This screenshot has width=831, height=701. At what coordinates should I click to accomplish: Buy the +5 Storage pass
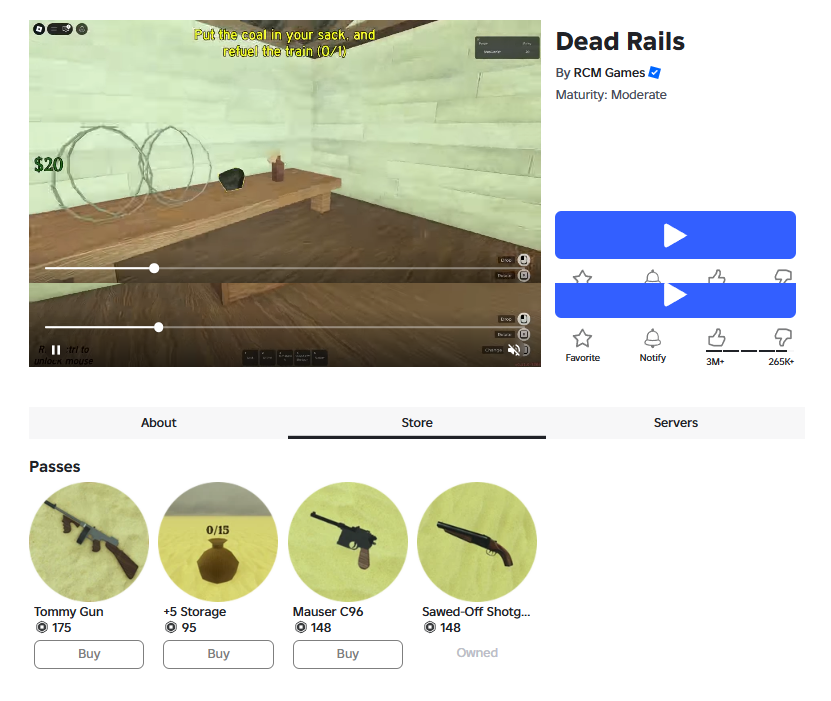(x=218, y=654)
